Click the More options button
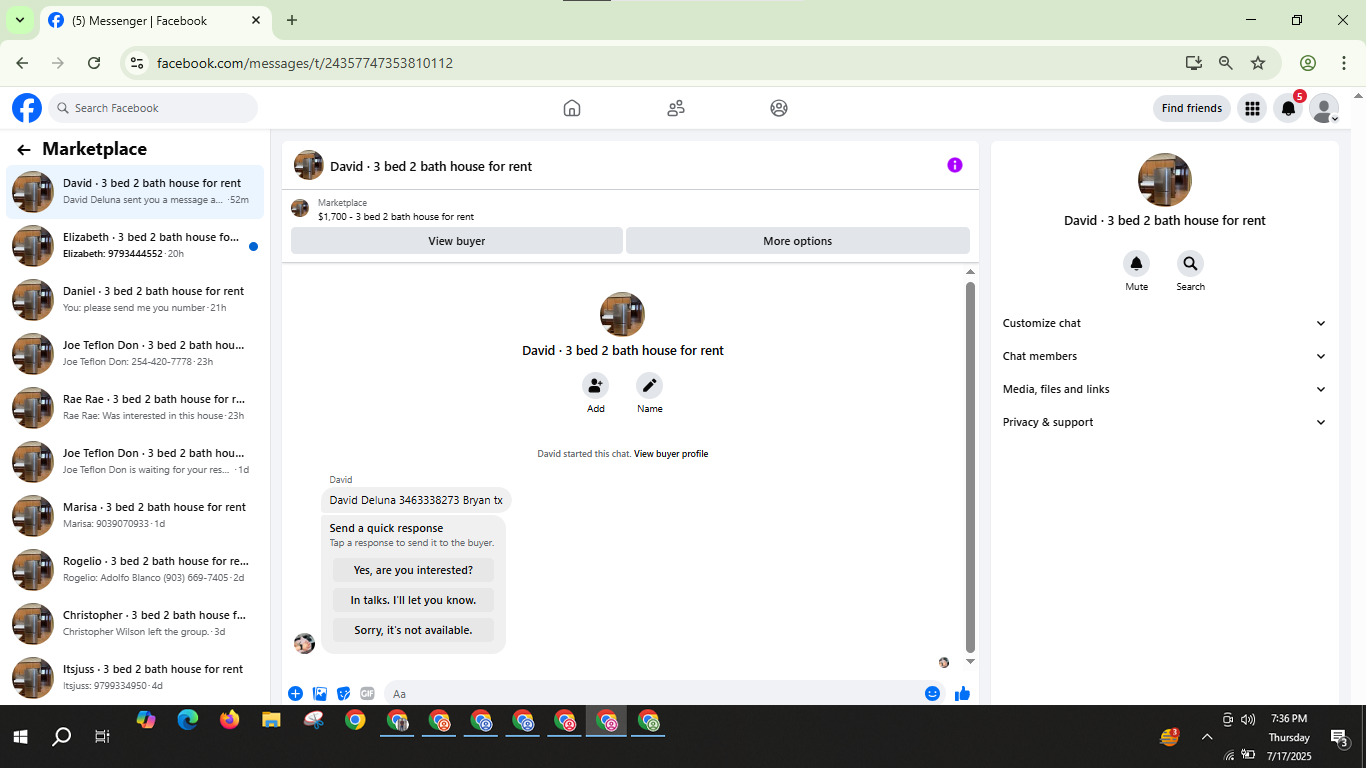The width and height of the screenshot is (1366, 768). point(798,240)
